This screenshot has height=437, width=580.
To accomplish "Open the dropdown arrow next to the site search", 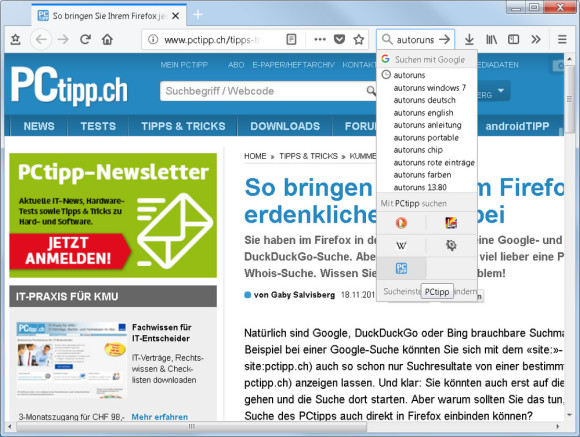I will tap(501, 90).
